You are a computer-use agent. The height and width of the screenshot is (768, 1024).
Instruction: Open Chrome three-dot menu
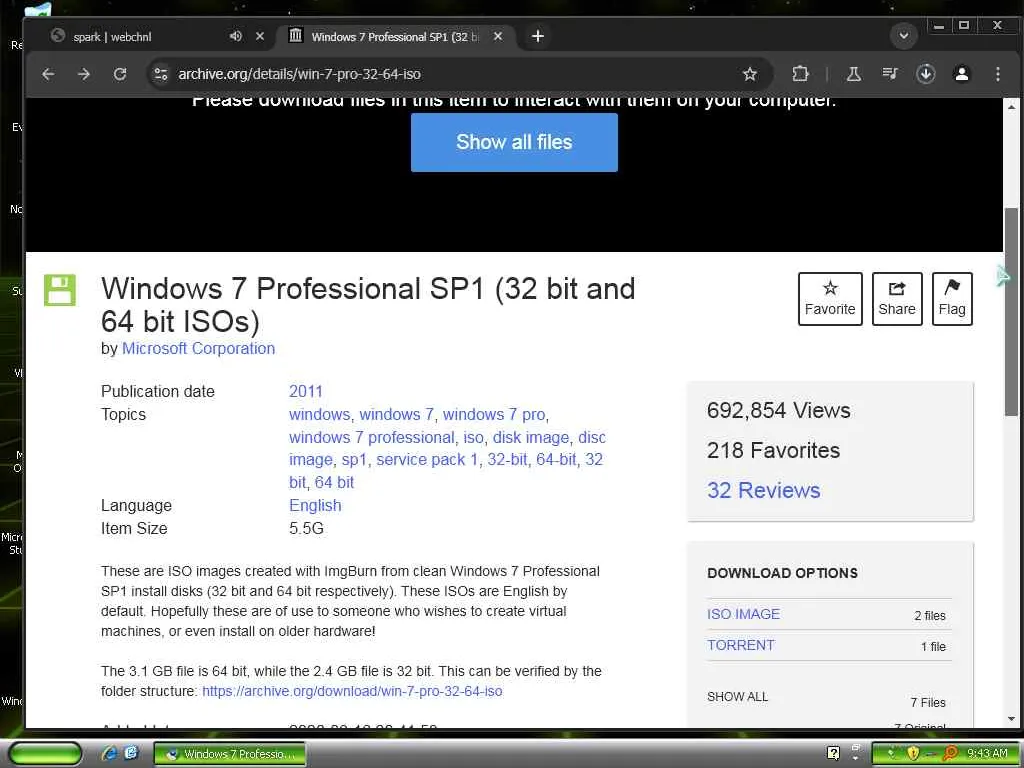point(997,74)
